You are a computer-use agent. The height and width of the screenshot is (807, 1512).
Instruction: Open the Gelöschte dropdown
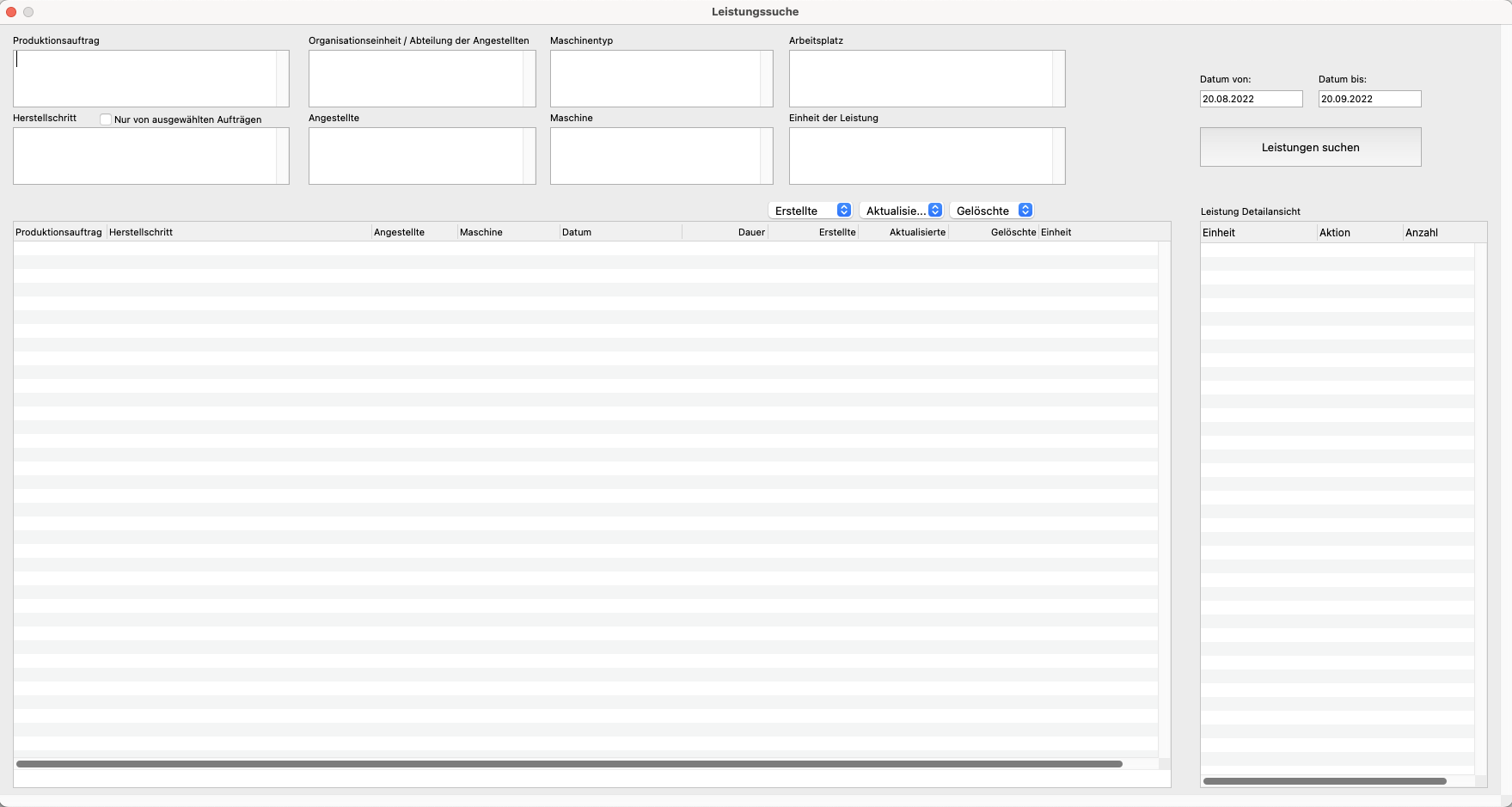pyautogui.click(x=993, y=211)
